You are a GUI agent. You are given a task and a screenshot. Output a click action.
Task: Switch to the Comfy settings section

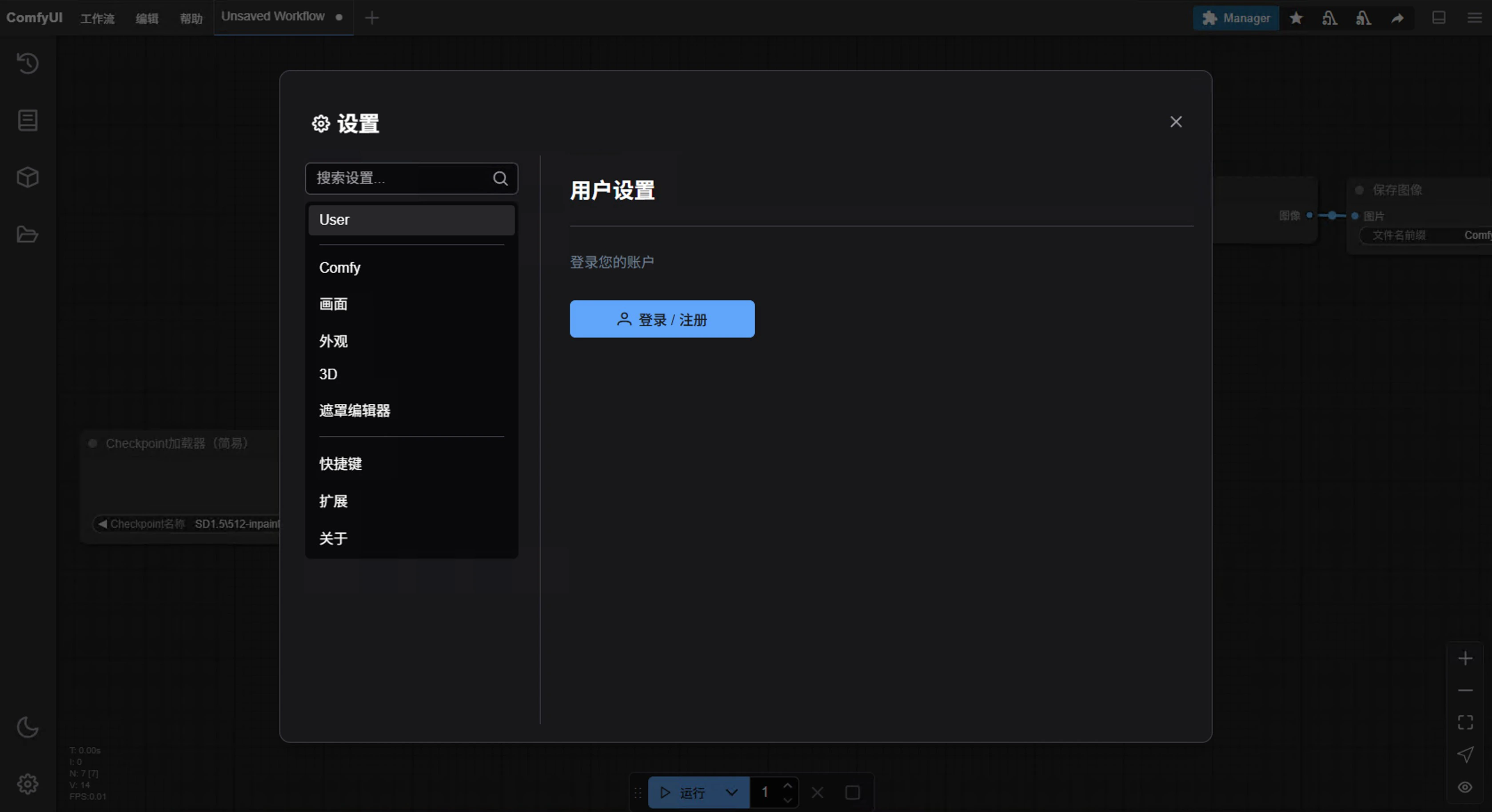[340, 267]
